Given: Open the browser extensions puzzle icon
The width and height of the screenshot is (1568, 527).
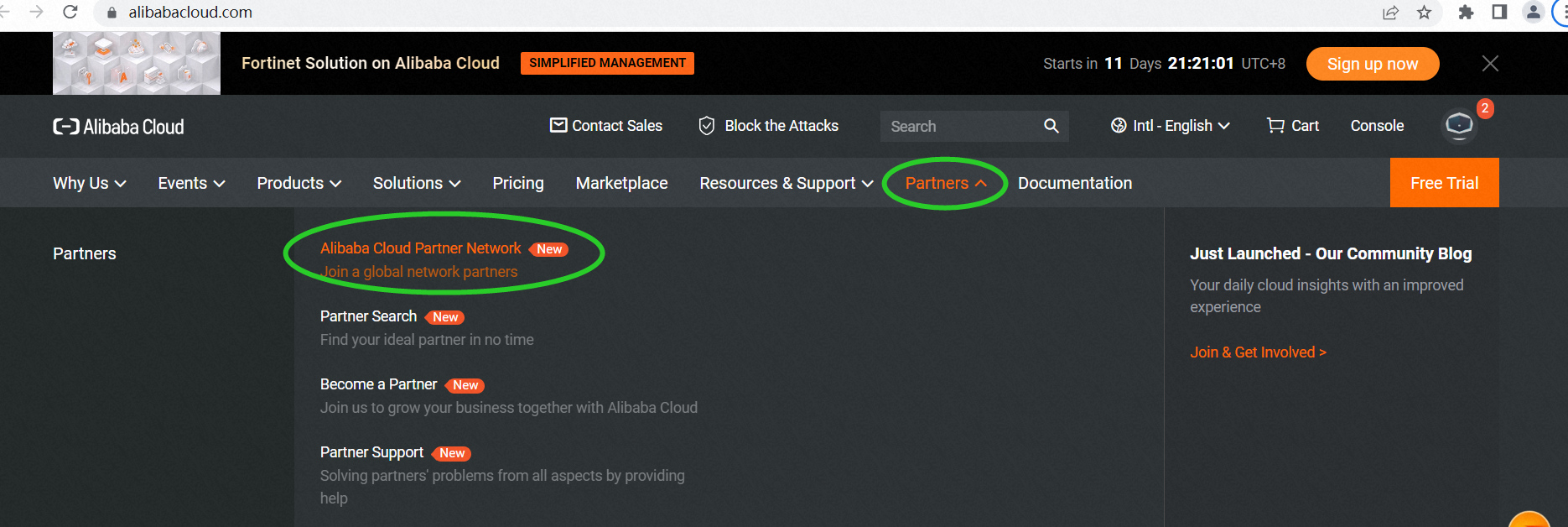Looking at the screenshot, I should point(1466,13).
